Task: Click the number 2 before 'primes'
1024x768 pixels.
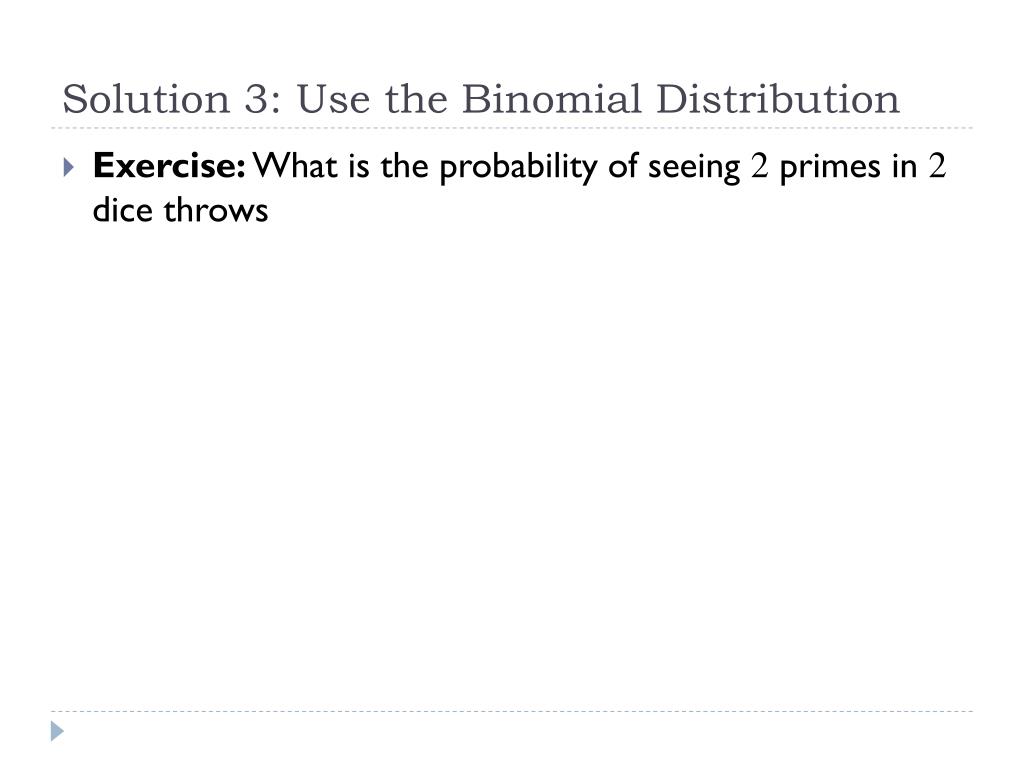Action: click(x=759, y=166)
